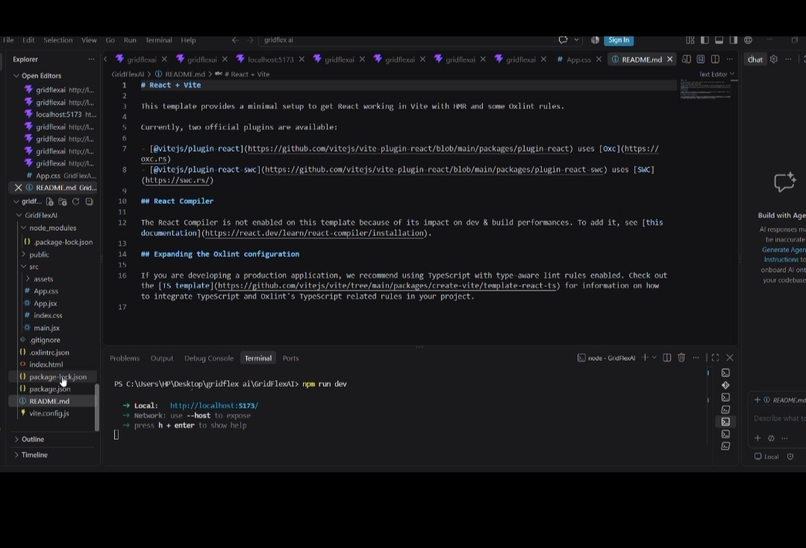Image resolution: width=806 pixels, height=548 pixels.
Task: Open the new terminal profile dropdown arrow
Action: [654, 357]
